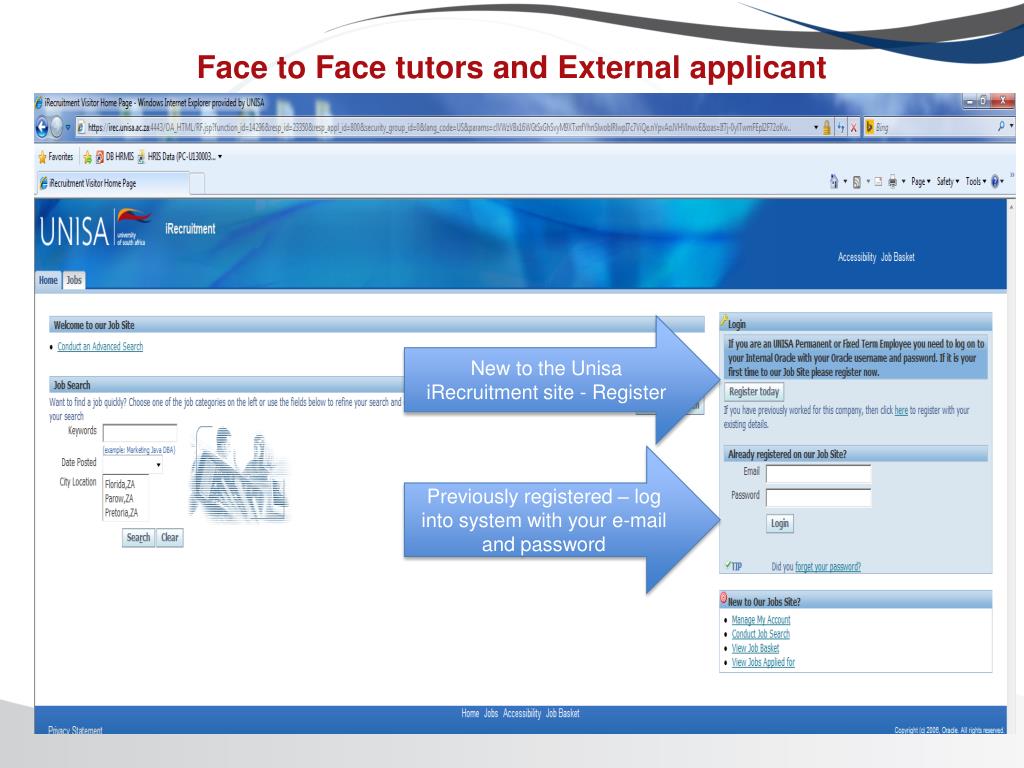Open the Manage My Account link
Viewport: 1024px width, 768px height.
click(761, 620)
